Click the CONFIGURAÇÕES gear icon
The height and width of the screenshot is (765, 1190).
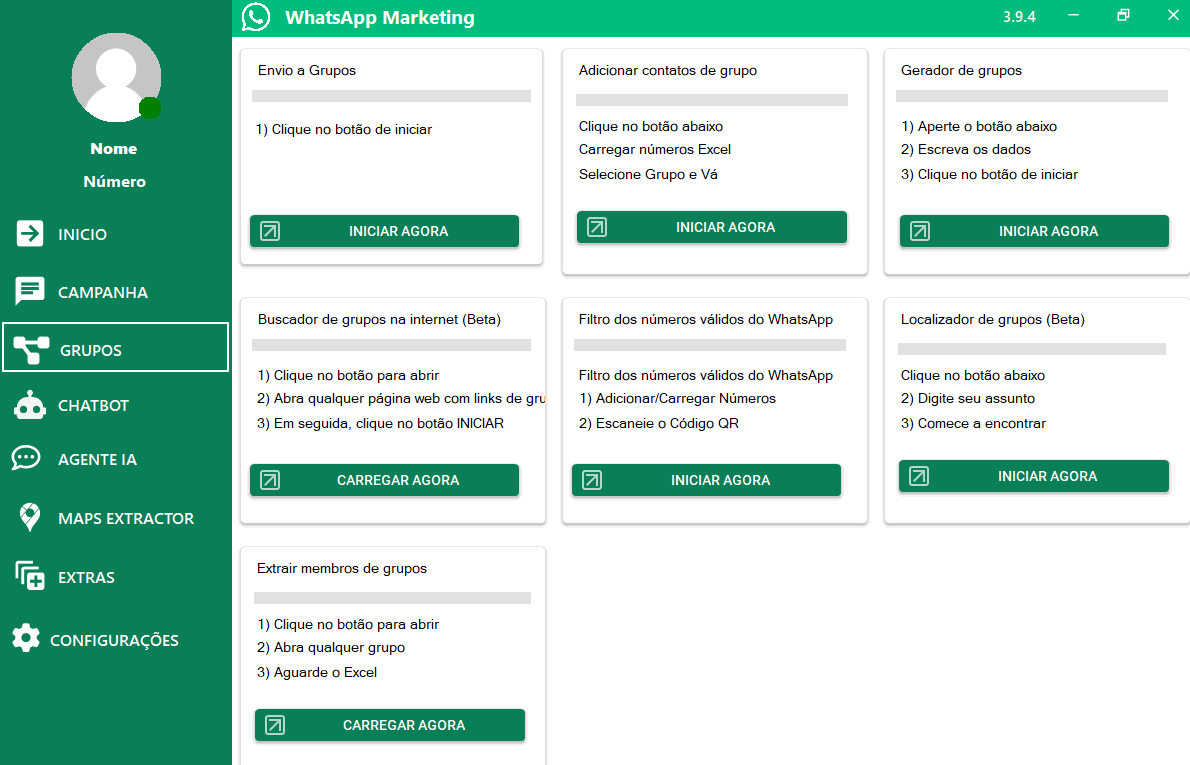[x=26, y=638]
